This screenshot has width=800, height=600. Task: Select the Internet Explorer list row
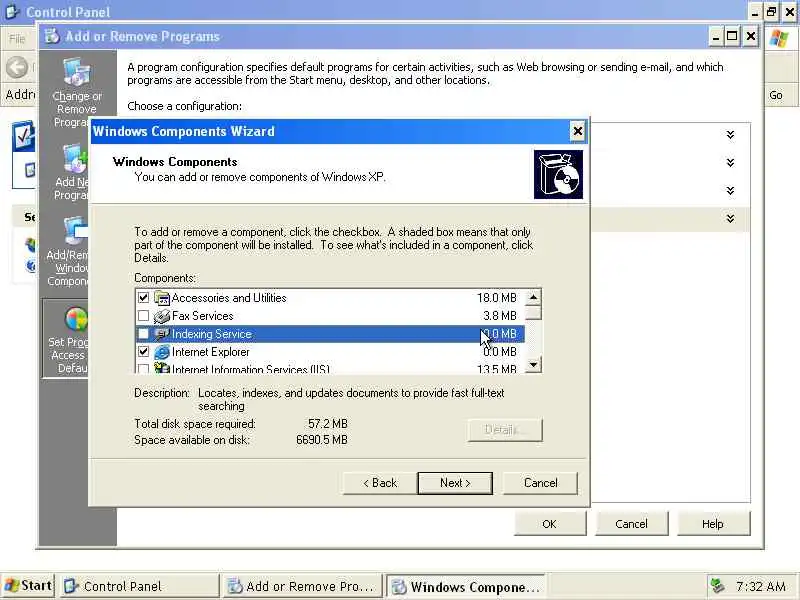330,352
